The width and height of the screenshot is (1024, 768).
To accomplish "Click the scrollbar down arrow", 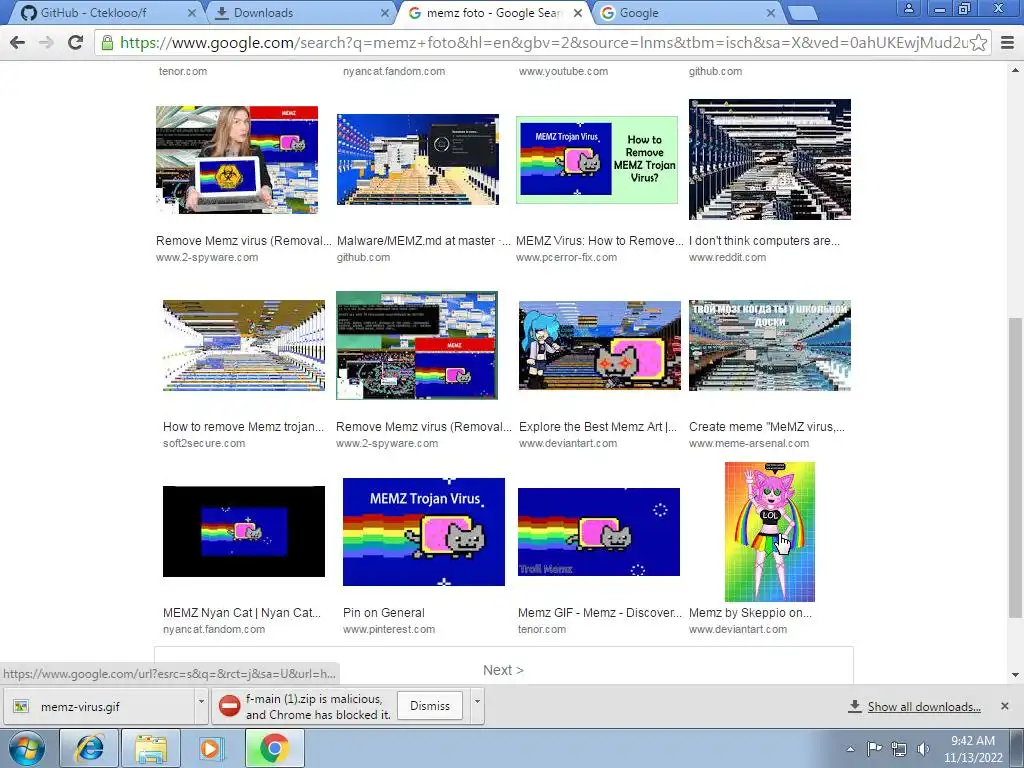I will tap(1015, 675).
